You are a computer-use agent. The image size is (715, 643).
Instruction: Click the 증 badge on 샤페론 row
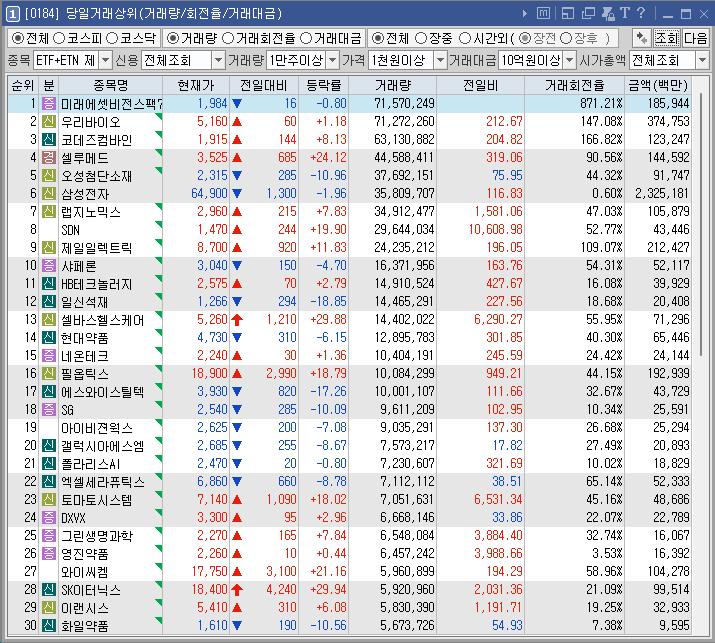click(x=49, y=265)
